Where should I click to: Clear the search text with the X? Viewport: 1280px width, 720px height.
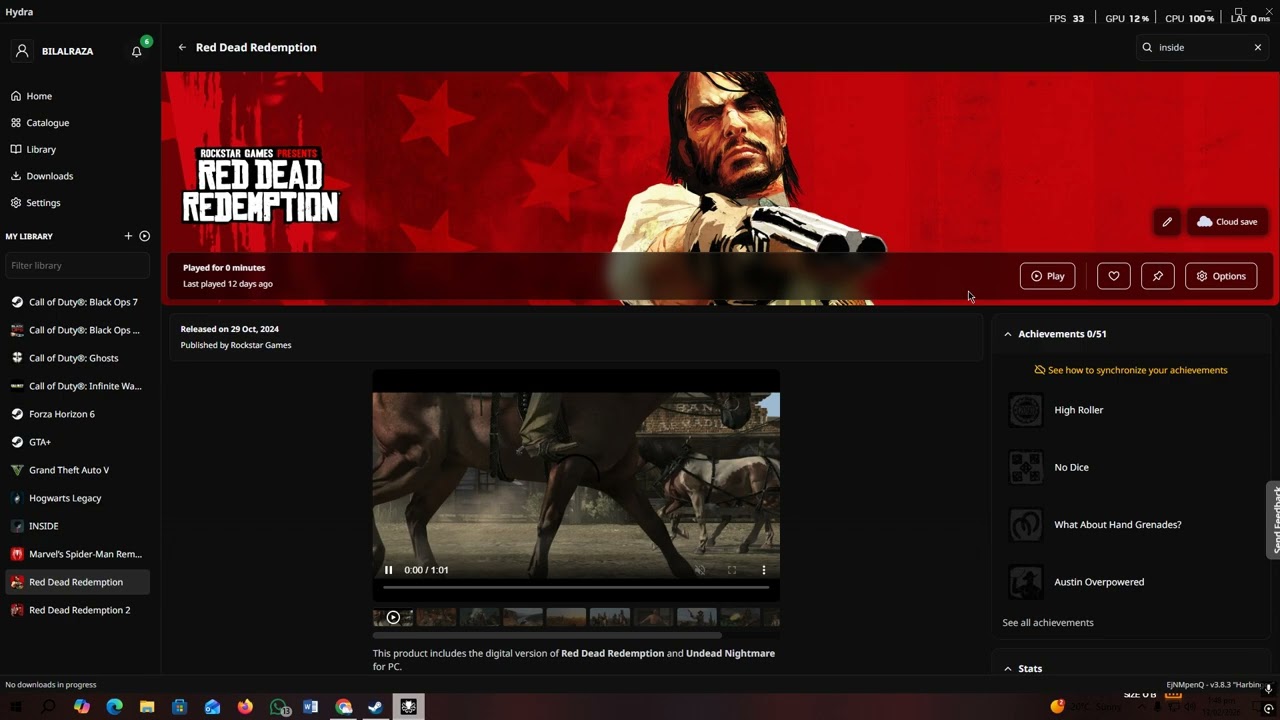point(1258,47)
